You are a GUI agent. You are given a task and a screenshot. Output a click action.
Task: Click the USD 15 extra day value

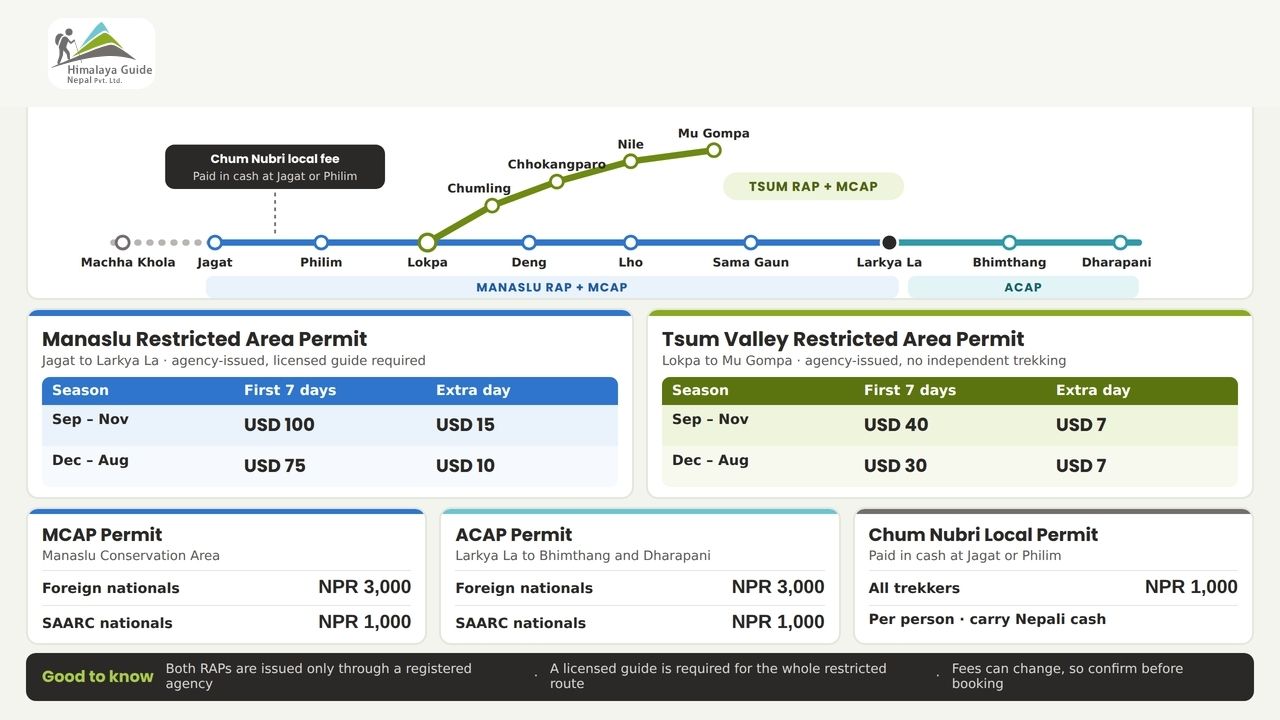(465, 424)
